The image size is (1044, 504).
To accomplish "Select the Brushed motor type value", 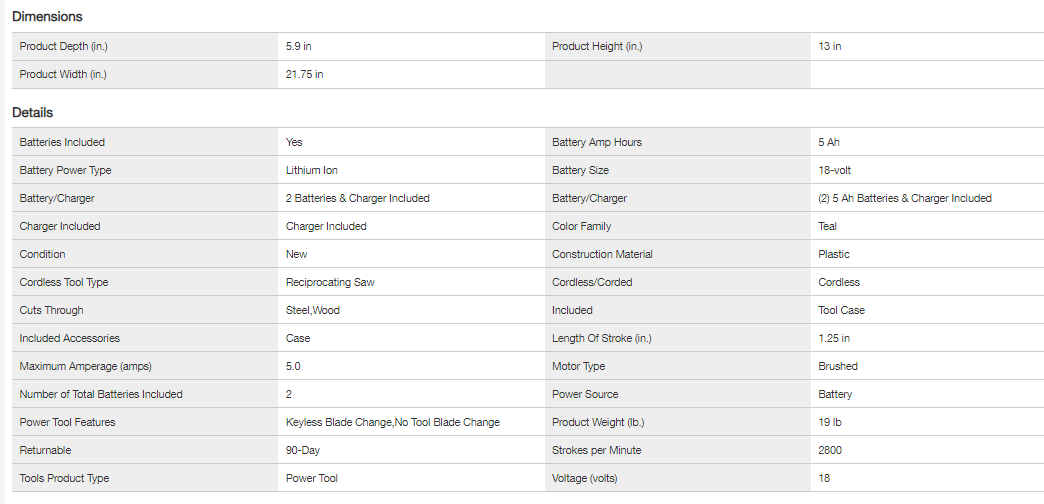I will point(838,366).
